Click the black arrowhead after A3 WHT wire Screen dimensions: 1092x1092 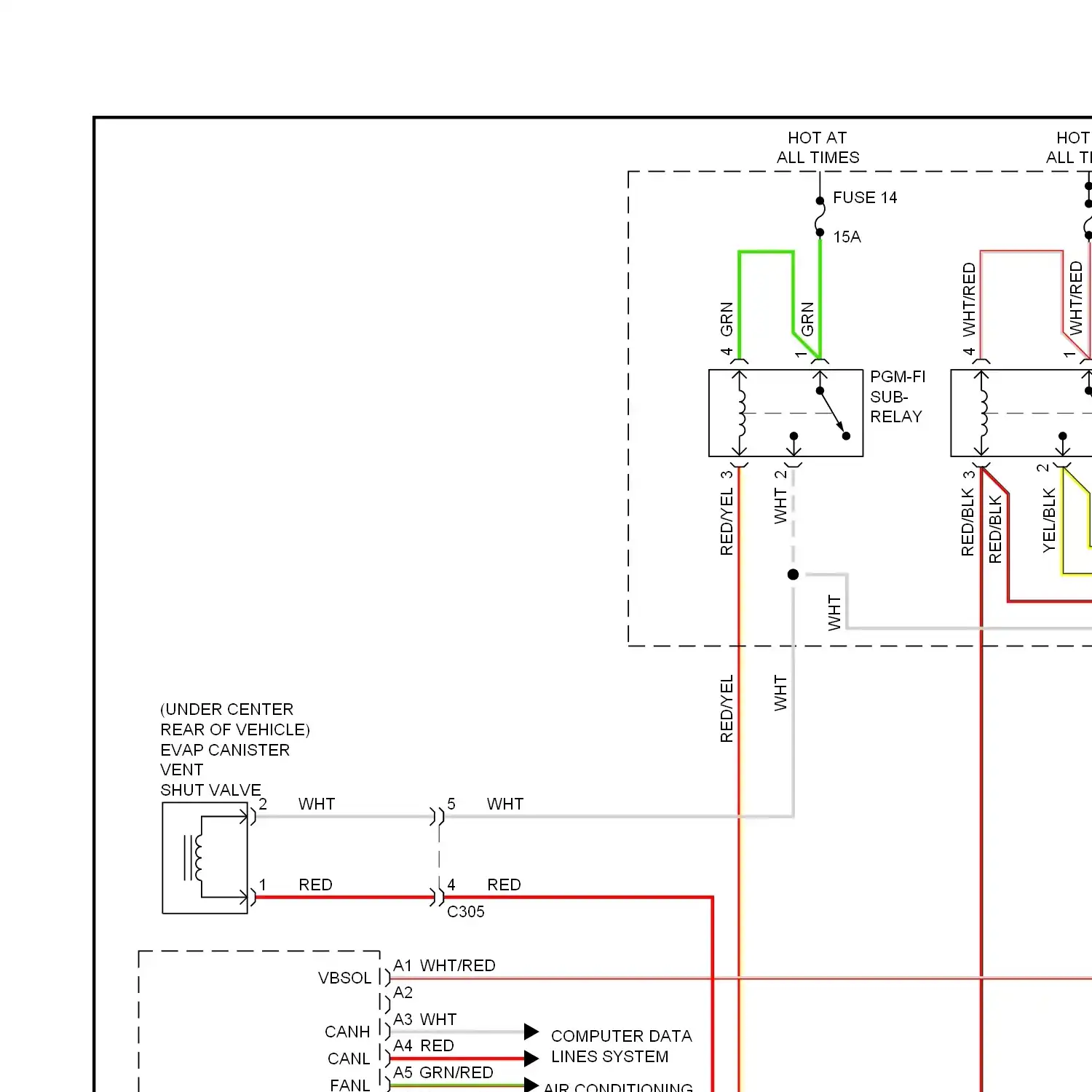[x=531, y=1032]
